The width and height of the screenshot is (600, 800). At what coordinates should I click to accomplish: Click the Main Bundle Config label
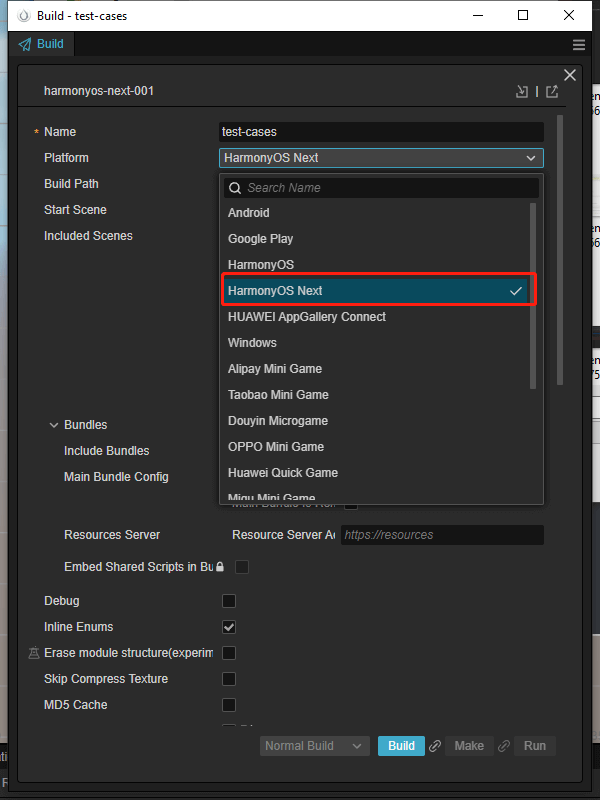tap(116, 477)
